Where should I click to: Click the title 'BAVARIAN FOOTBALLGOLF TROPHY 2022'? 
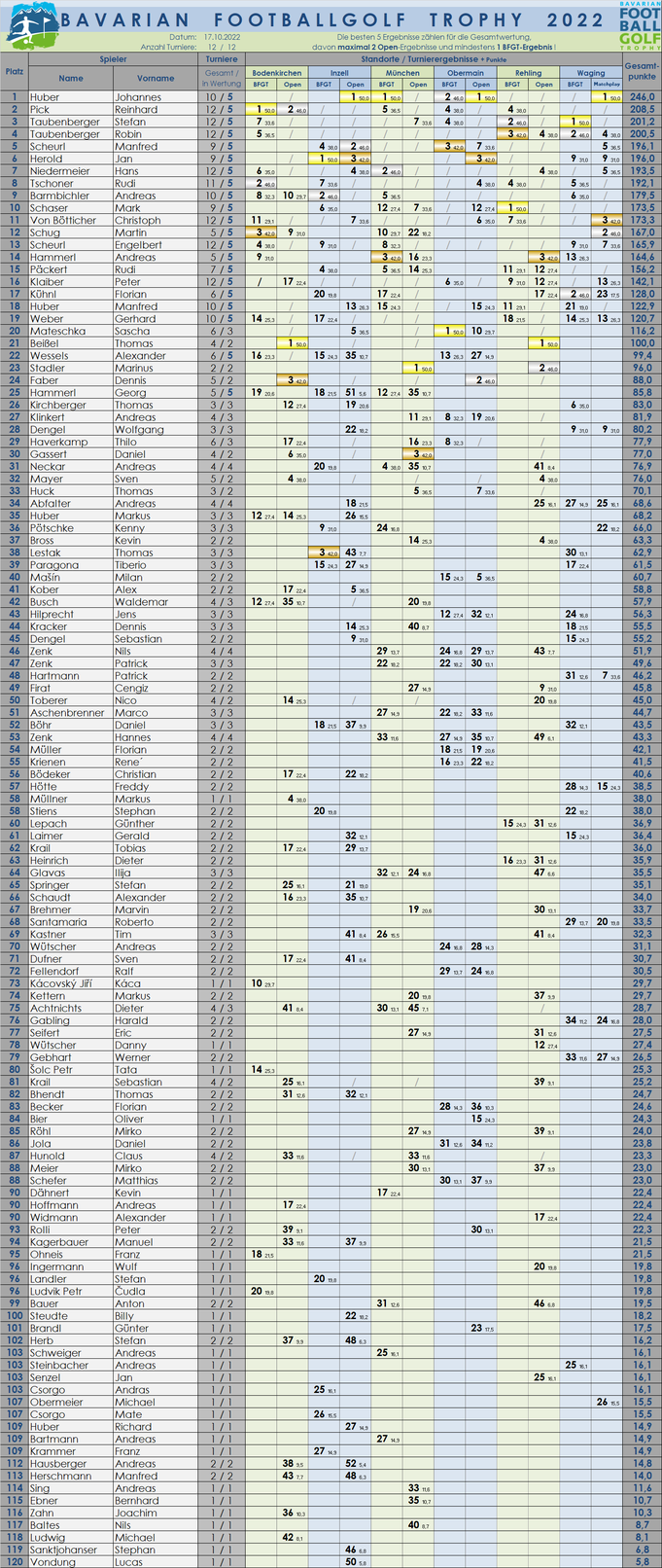click(332, 19)
